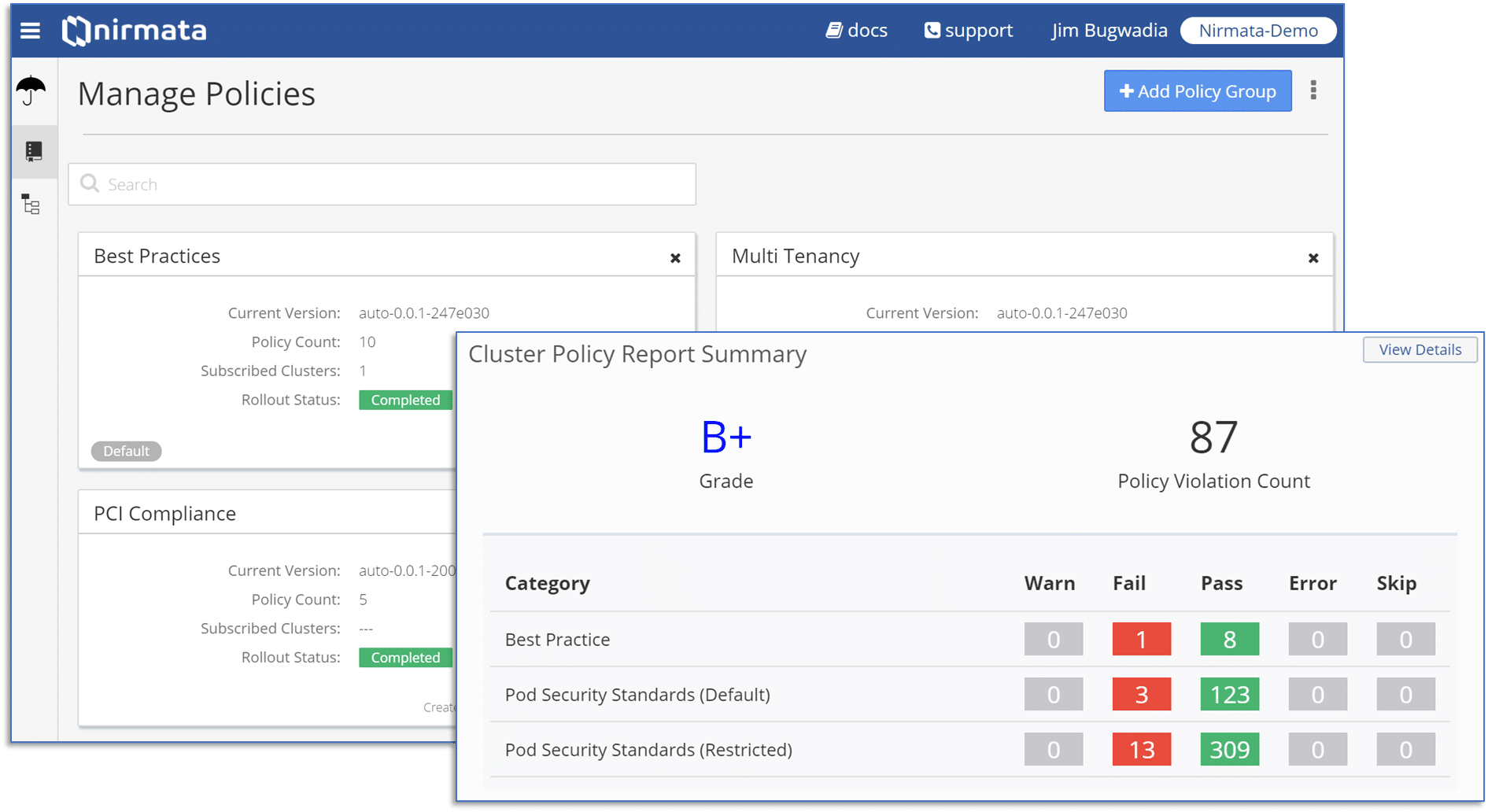The image size is (1488, 812).
Task: Click Multi Tenancy version auto-0.0.1-247e030
Action: 1062,313
